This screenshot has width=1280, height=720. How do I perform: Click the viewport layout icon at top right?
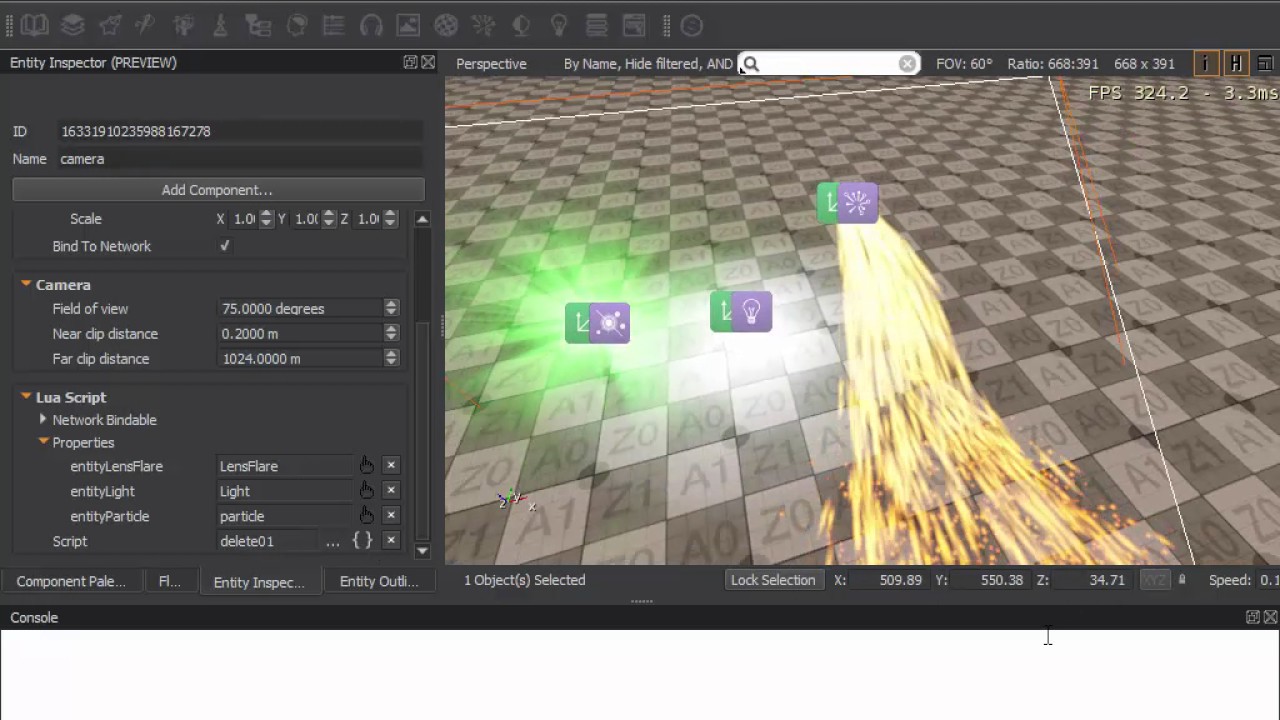(1267, 63)
